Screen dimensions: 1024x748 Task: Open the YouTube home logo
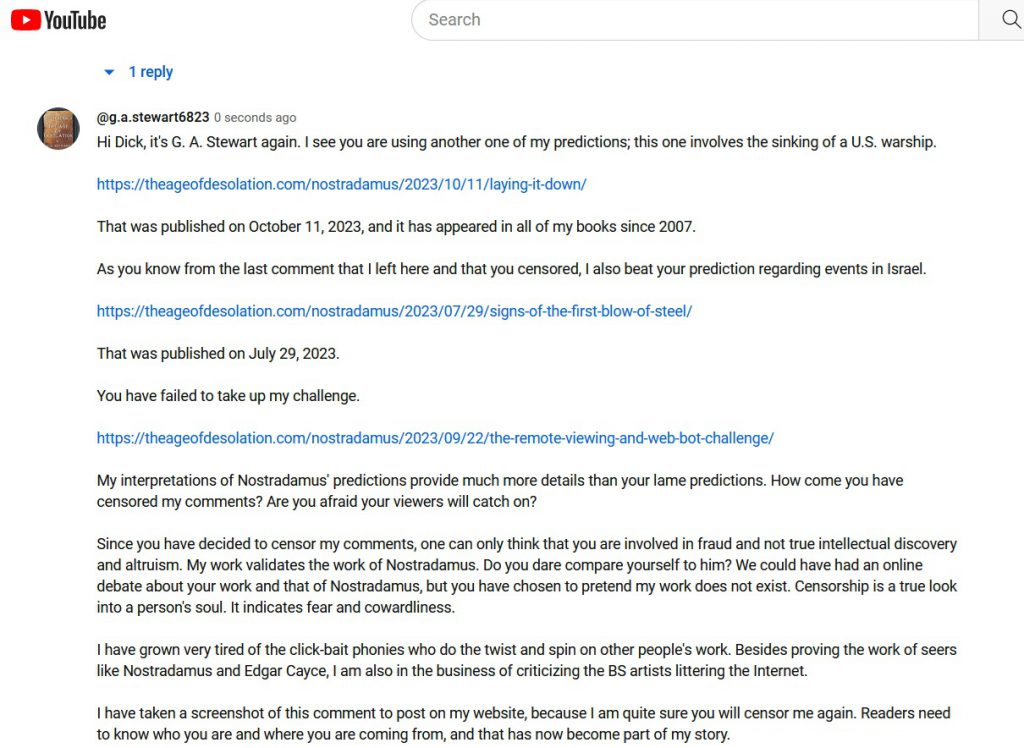(58, 20)
